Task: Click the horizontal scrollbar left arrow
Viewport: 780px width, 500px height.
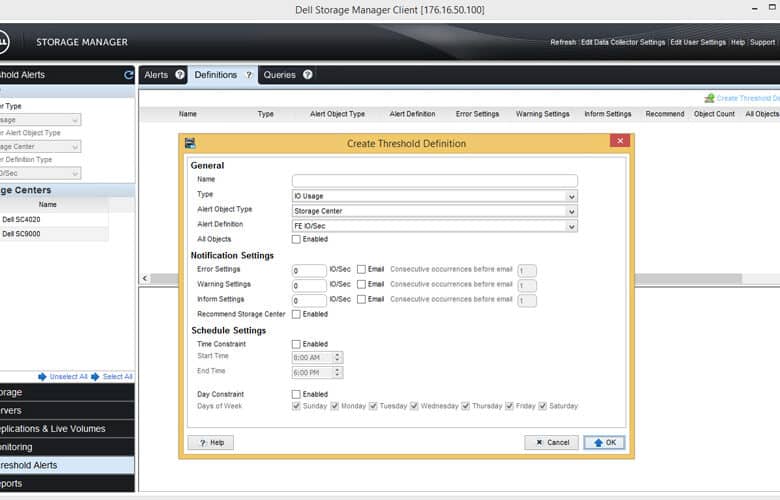Action: click(x=145, y=278)
